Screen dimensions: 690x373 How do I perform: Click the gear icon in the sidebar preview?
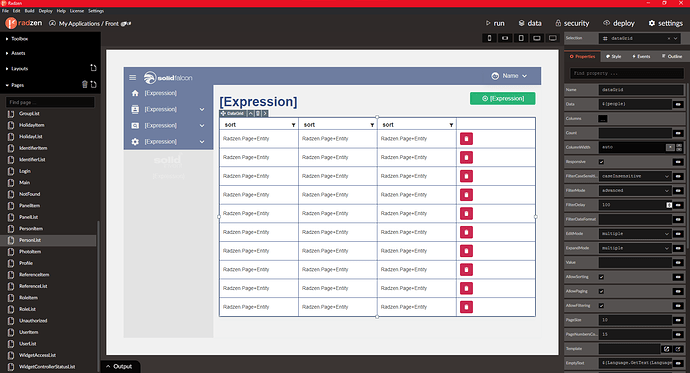pos(135,142)
